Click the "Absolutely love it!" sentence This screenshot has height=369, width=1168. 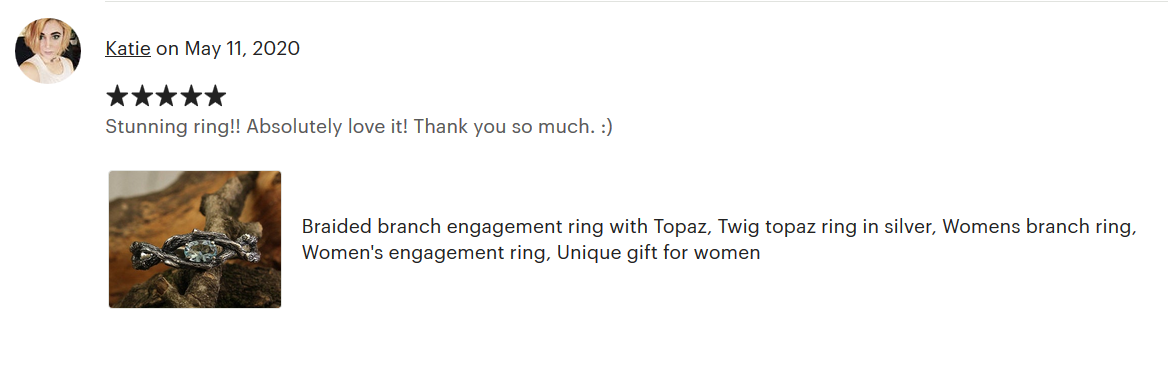coord(327,127)
